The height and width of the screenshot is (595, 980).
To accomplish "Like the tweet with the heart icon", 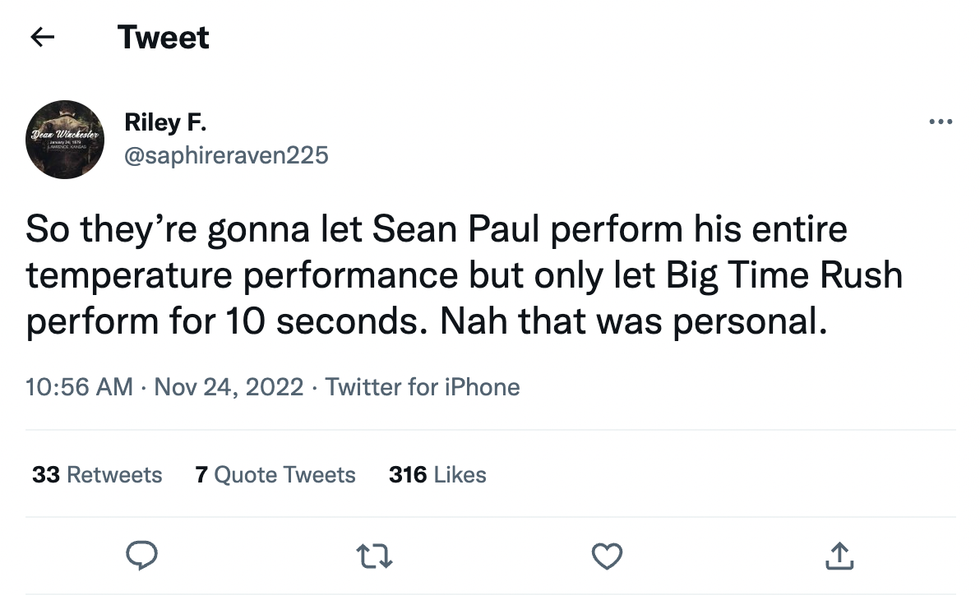I will click(x=607, y=555).
